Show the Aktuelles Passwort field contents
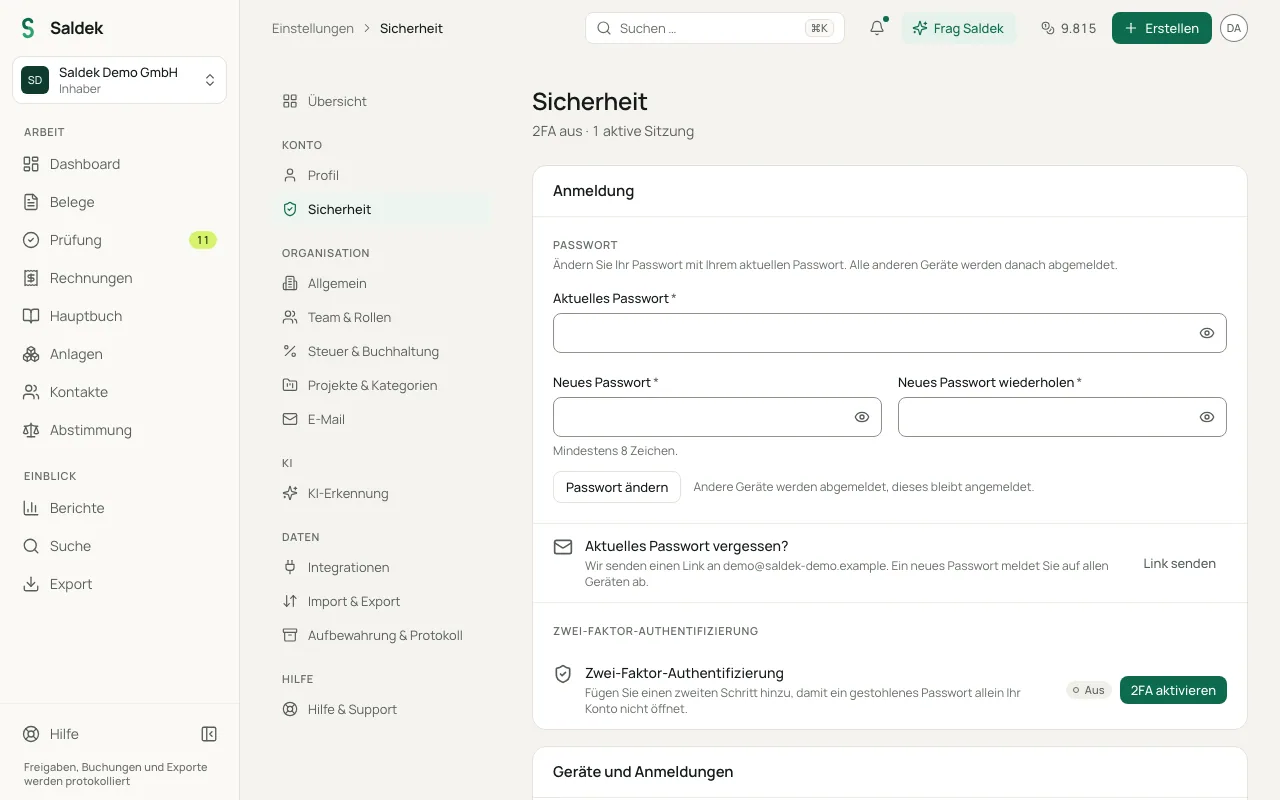This screenshot has width=1280, height=800. tap(1207, 333)
